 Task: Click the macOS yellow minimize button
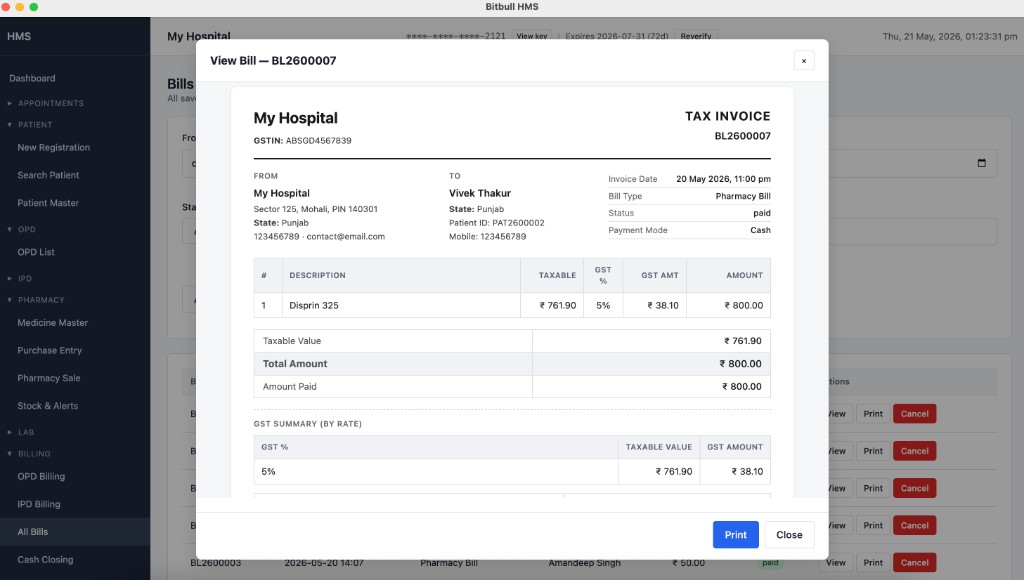pos(20,7)
